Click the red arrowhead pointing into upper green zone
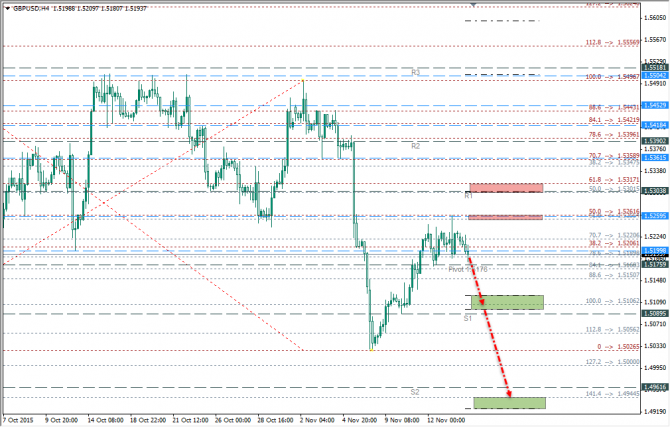Viewport: 670px width, 427px height. 482,302
